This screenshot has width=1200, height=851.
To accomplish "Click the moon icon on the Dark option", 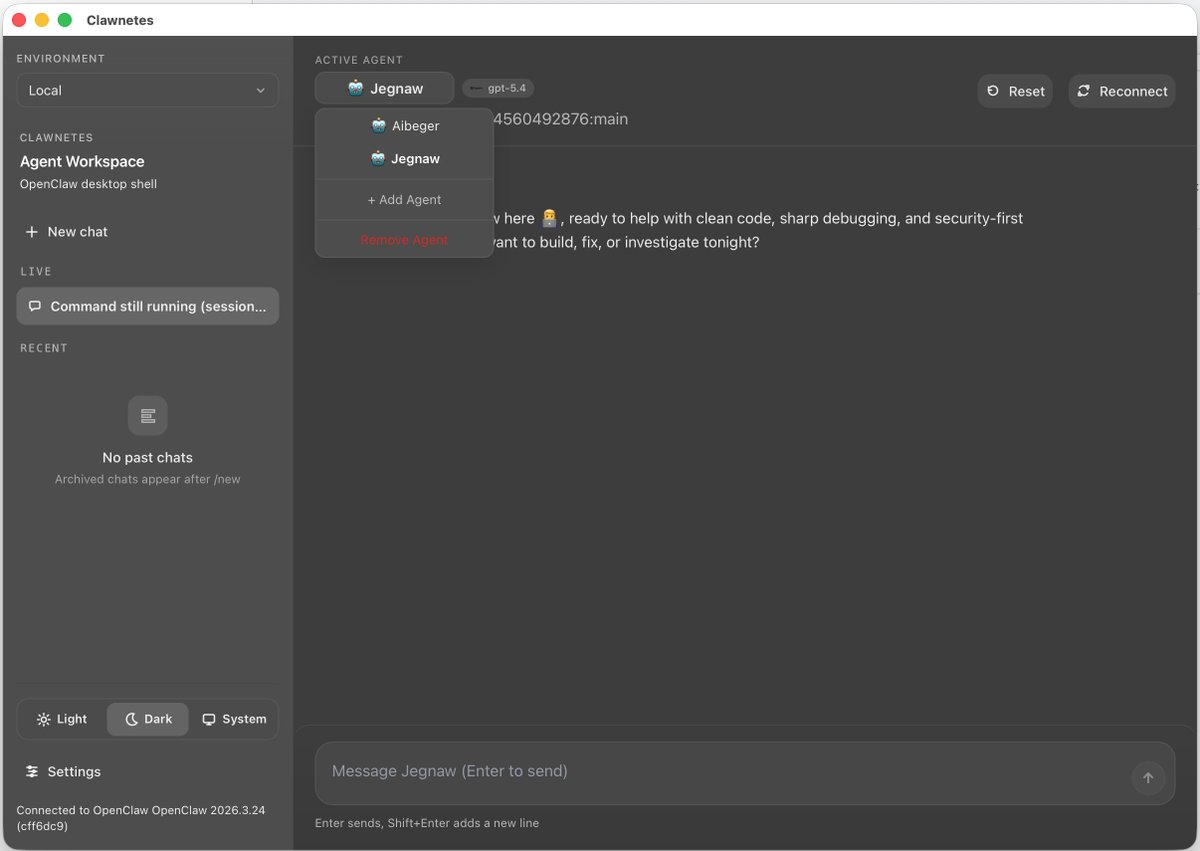I will pos(131,720).
